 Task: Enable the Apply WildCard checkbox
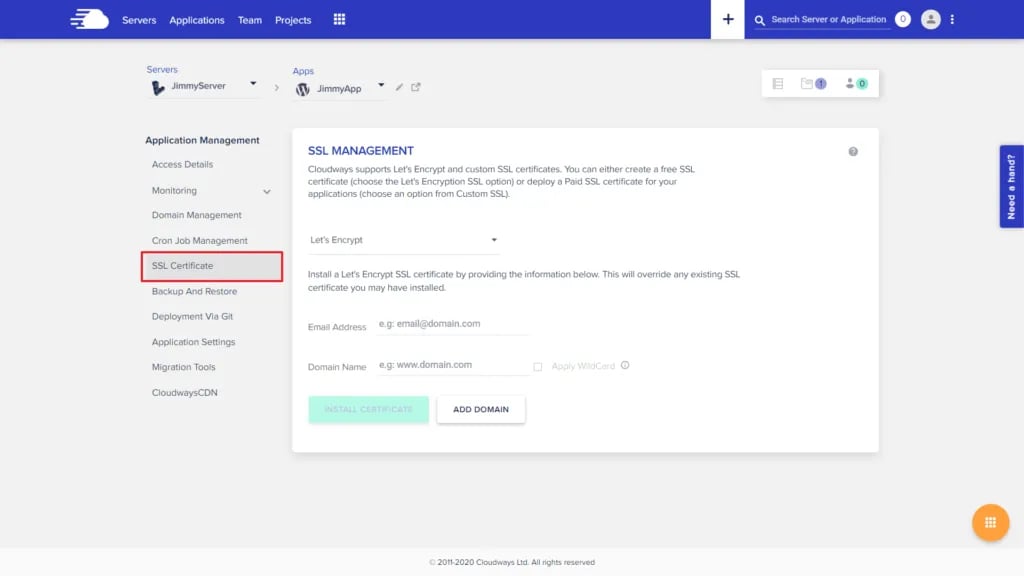tap(537, 366)
